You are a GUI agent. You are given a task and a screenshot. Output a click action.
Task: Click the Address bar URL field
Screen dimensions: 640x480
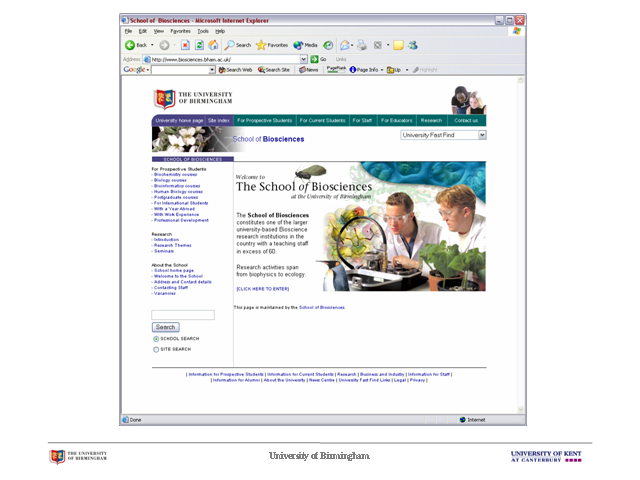tap(225, 59)
